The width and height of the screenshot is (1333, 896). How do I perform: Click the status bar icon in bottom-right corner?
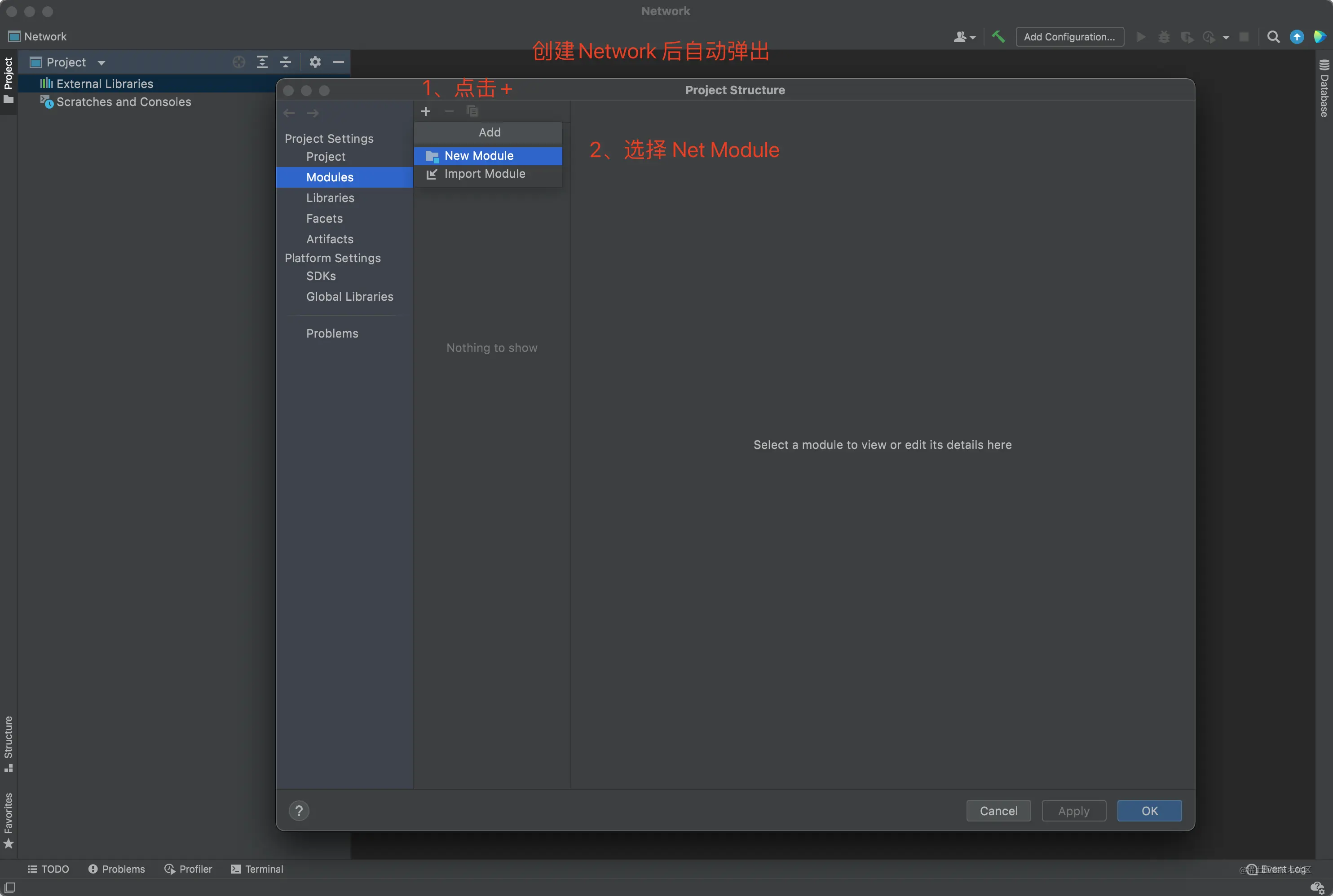click(x=1318, y=887)
